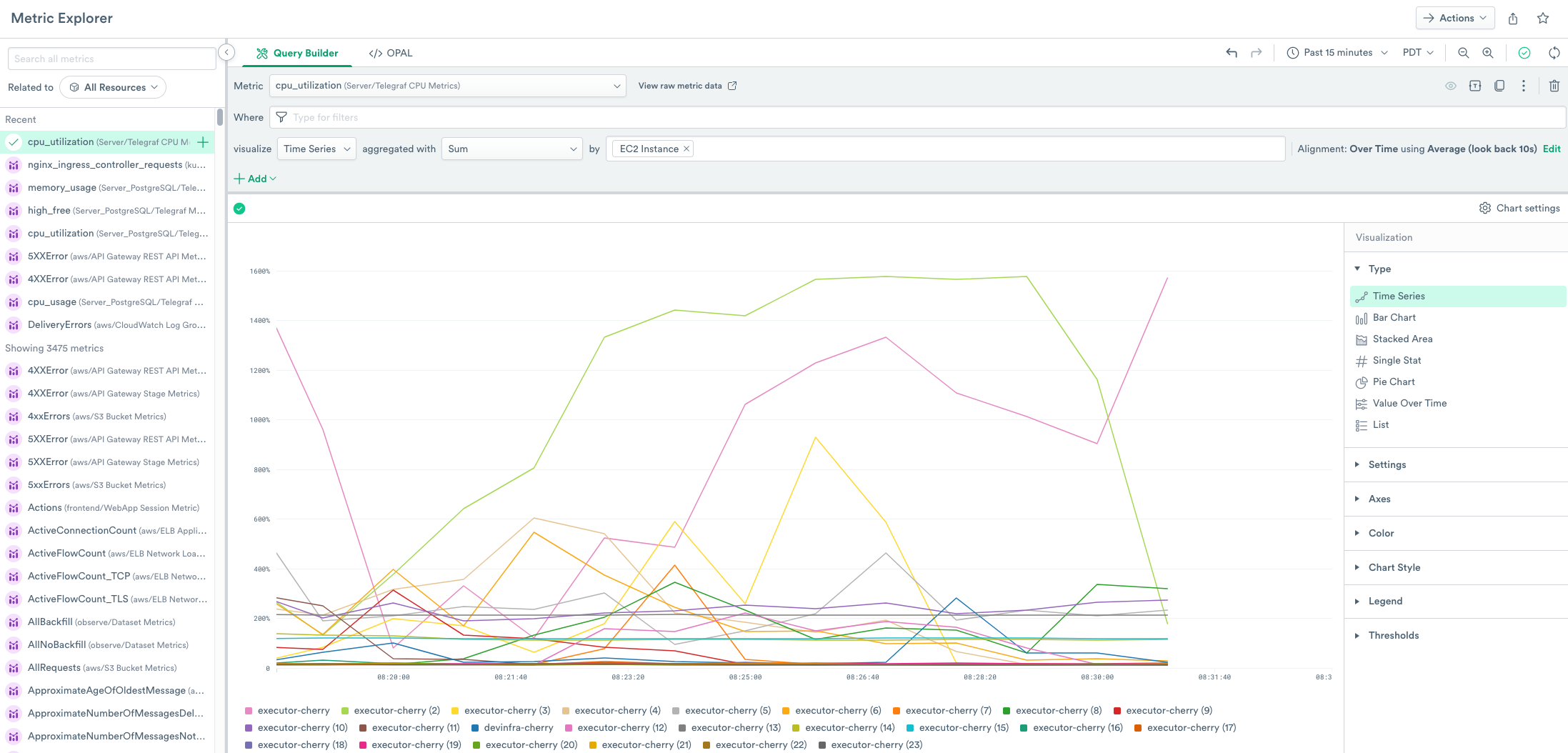The height and width of the screenshot is (753, 1568).
Task: Open the Past 15 minutes time picker
Action: (1337, 53)
